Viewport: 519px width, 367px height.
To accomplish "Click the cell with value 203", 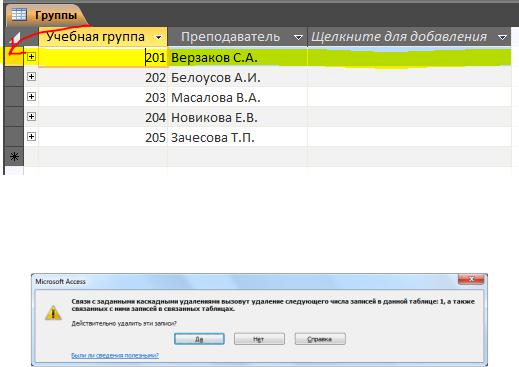I will point(103,97).
